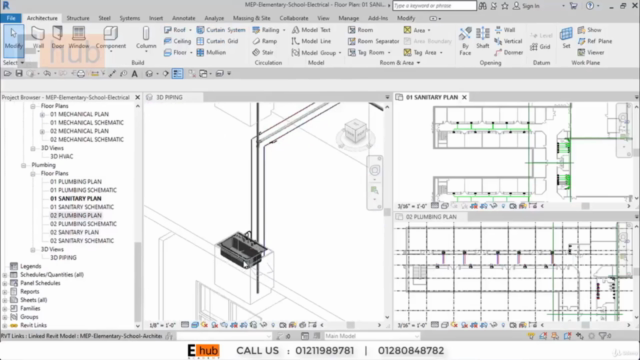Select the Wall tool in Build panel
This screenshot has width=640, height=360.
click(38, 38)
